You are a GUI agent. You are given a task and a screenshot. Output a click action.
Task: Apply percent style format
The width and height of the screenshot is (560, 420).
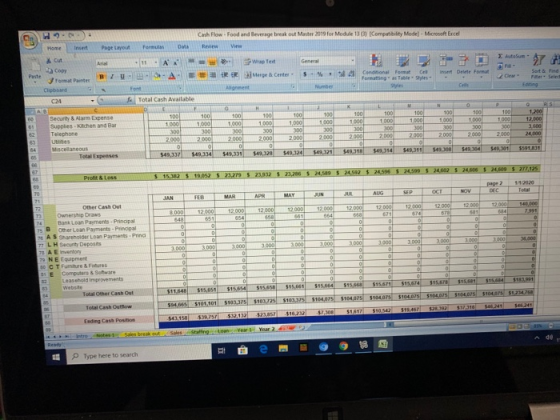pos(320,74)
